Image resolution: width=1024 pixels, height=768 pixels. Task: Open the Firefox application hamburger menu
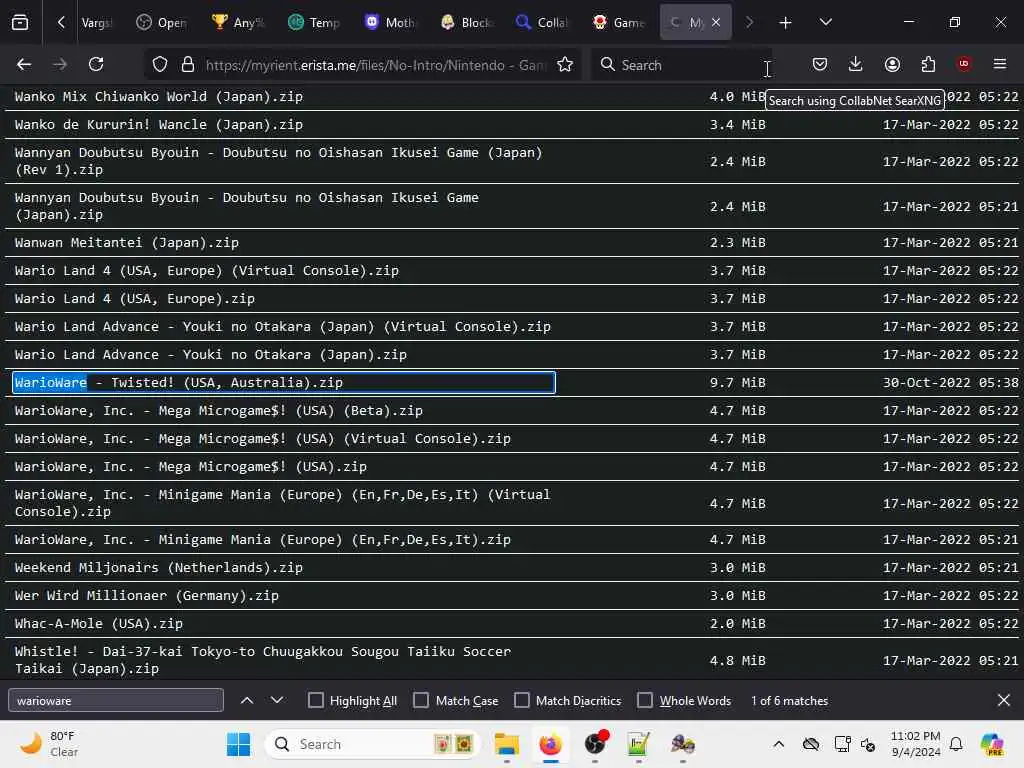[x=1000, y=64]
